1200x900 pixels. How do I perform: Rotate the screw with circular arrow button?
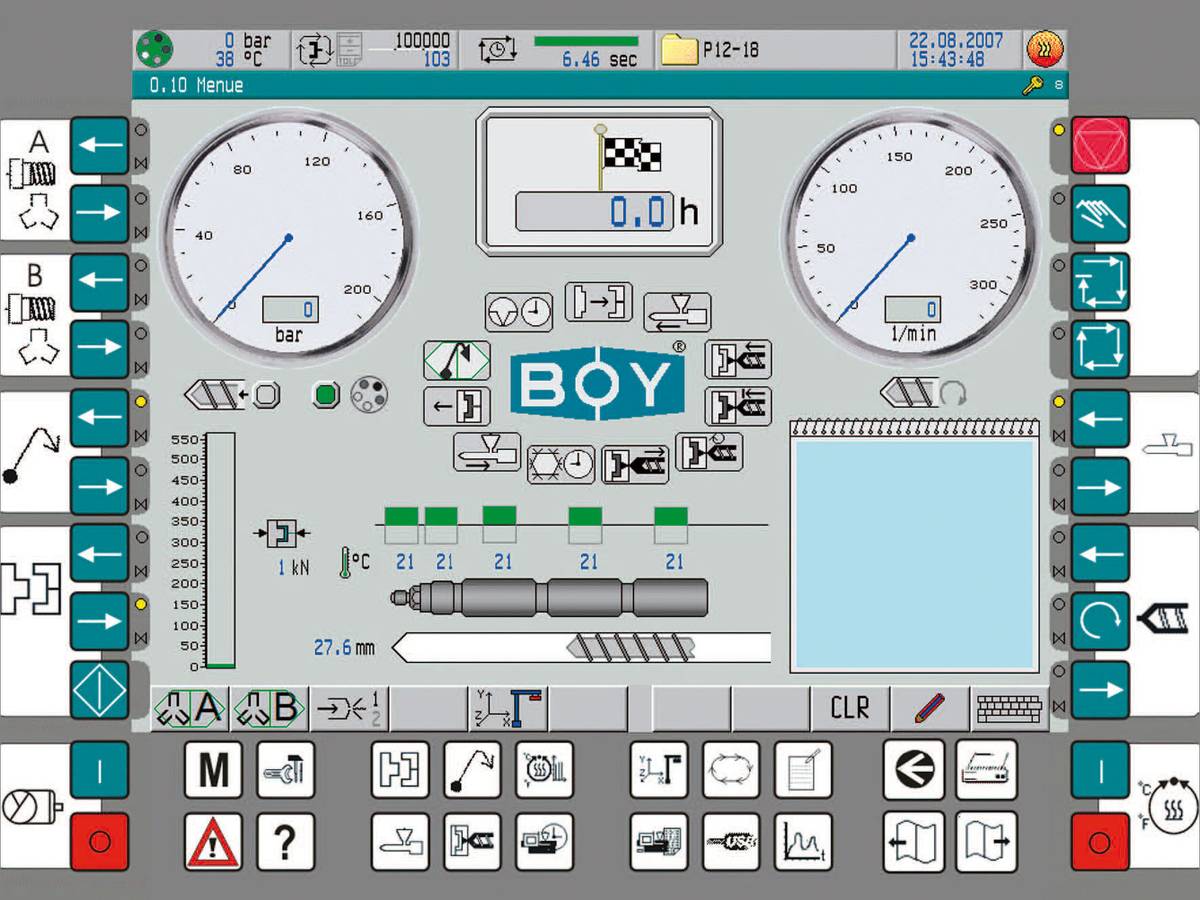(1101, 622)
